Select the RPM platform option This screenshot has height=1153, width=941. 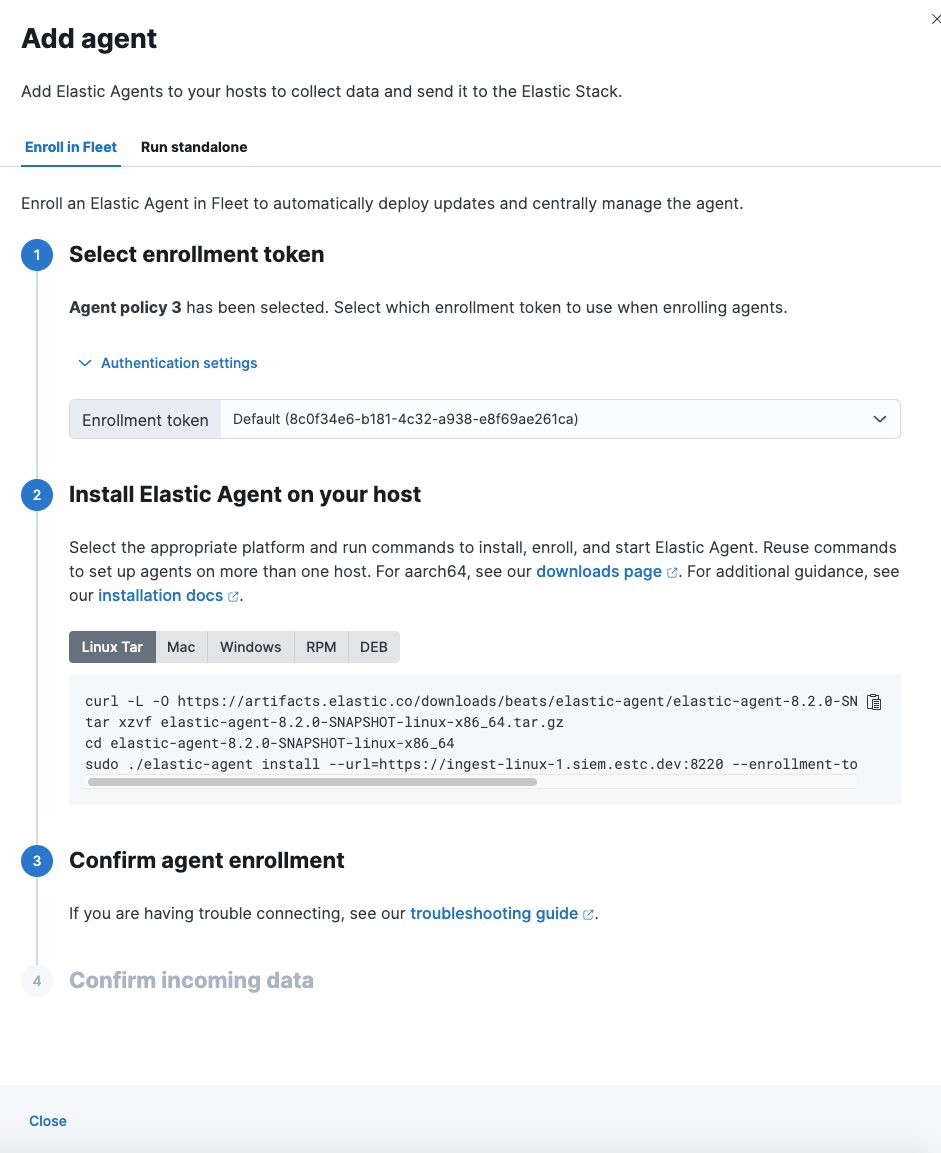321,647
